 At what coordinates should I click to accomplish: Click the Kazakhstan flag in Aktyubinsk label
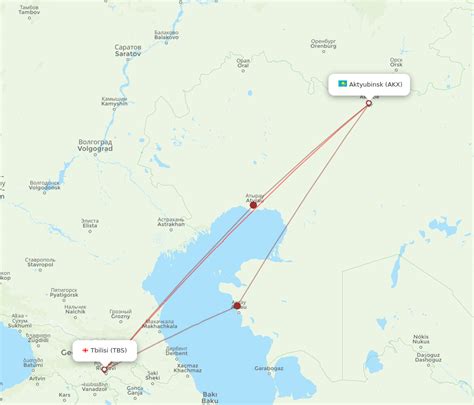[x=342, y=84]
